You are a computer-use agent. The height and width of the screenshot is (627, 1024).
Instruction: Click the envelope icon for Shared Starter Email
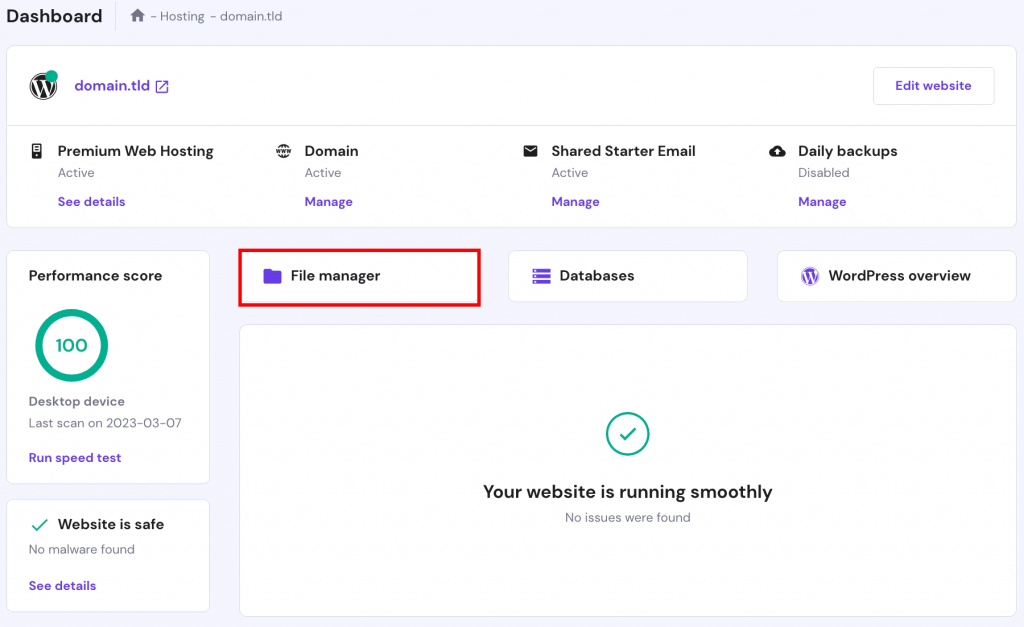click(529, 150)
